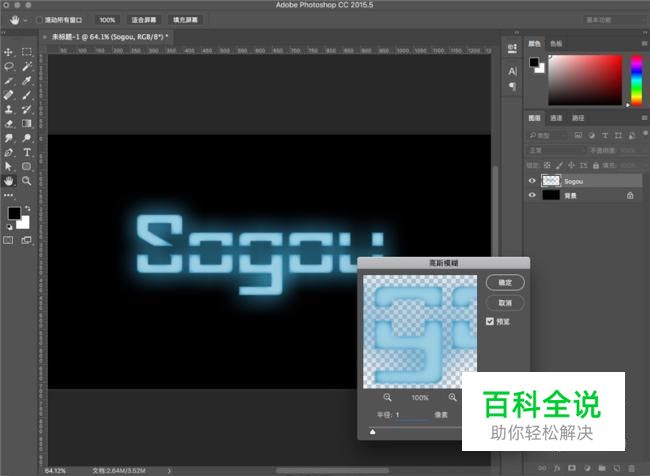Select the Move tool
This screenshot has height=476, width=650.
[8, 52]
